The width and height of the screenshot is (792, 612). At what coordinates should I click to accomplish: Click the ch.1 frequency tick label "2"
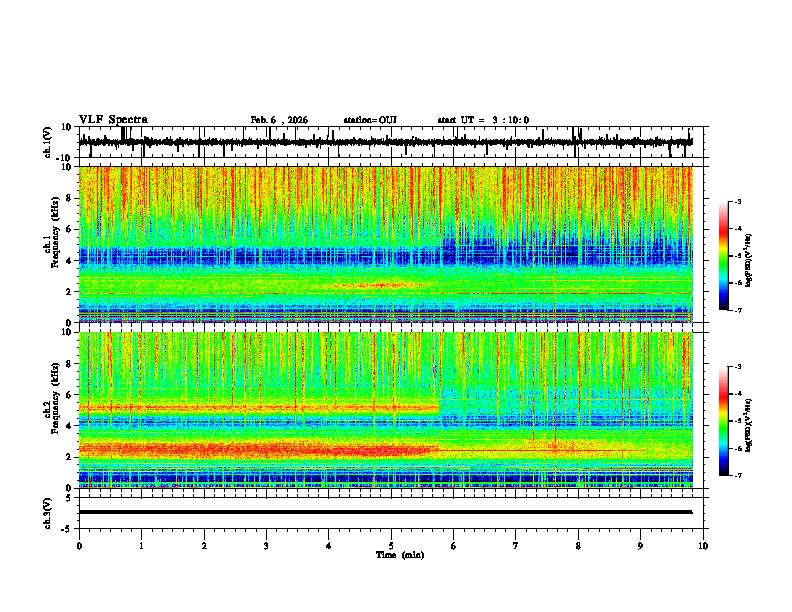tap(70, 292)
